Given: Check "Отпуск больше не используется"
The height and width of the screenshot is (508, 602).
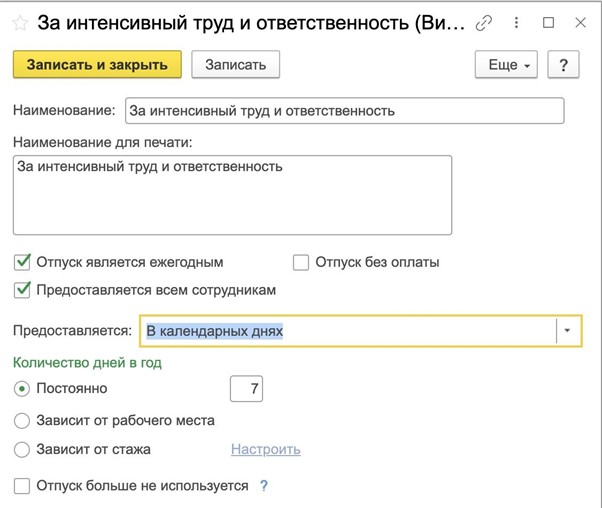Looking at the screenshot, I should click(x=23, y=486).
